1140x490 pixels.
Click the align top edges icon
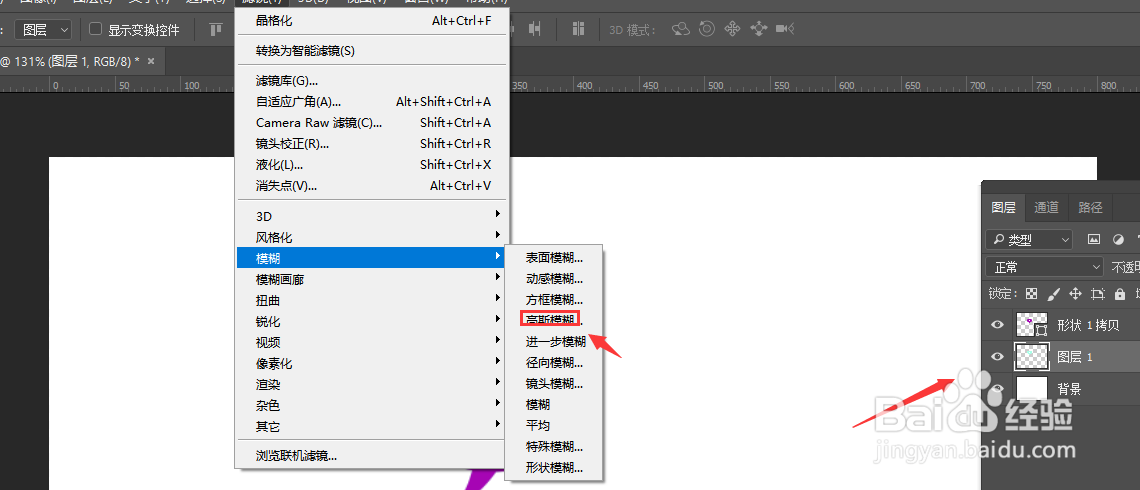coord(216,29)
